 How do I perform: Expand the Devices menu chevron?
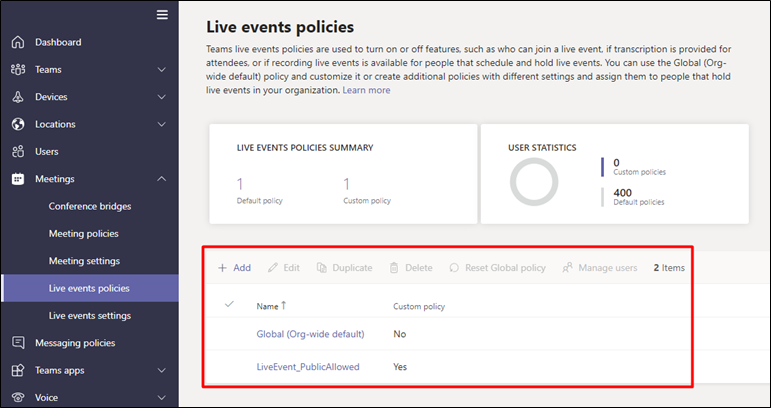pos(161,97)
